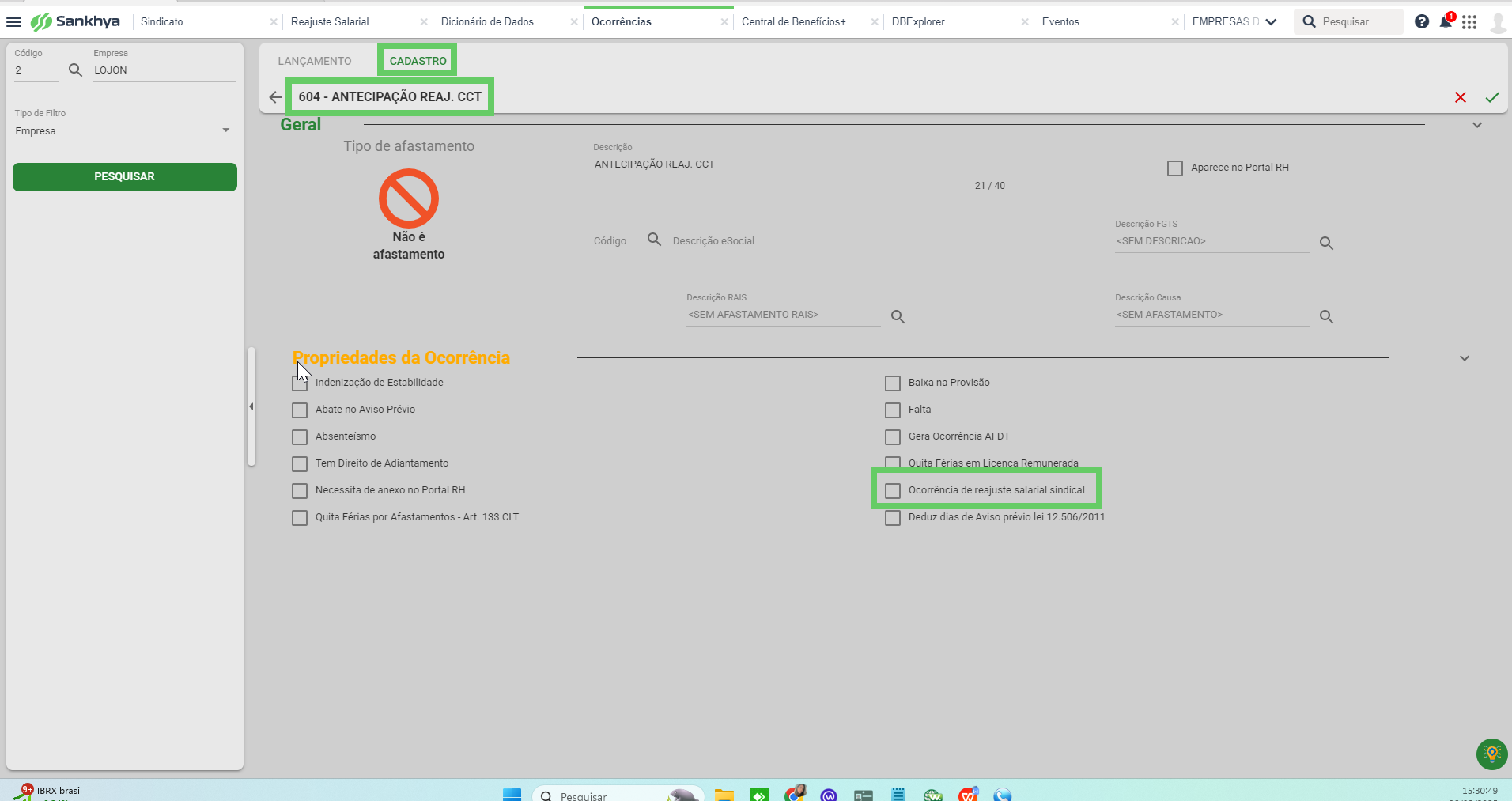Open Chrome from the taskbar
This screenshot has height=801, width=1512.
pyautogui.click(x=796, y=793)
